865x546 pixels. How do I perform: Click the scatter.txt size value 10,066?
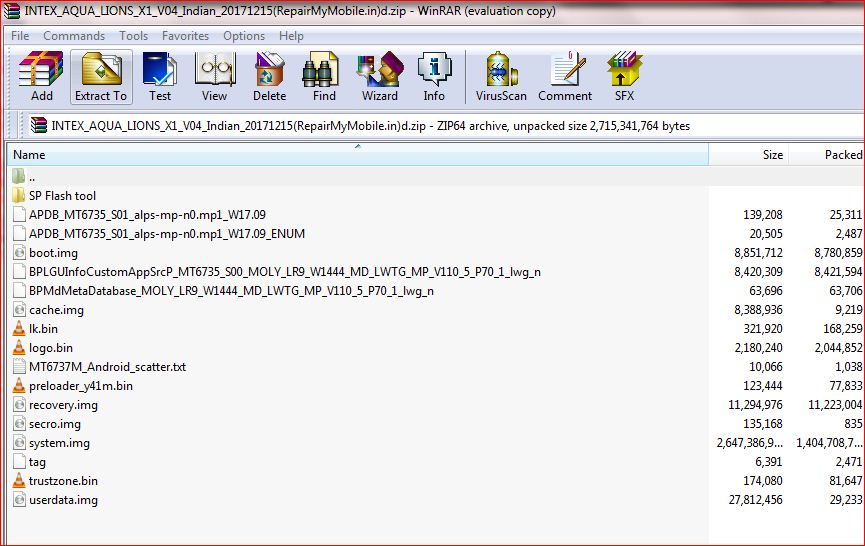[766, 367]
